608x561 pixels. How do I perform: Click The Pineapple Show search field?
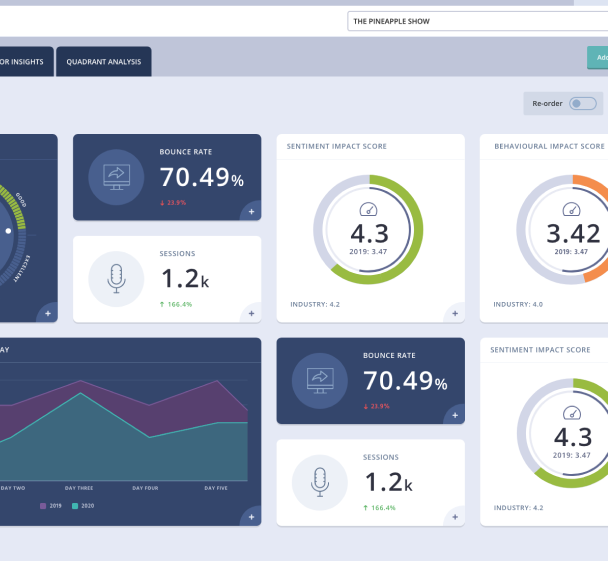(x=478, y=21)
